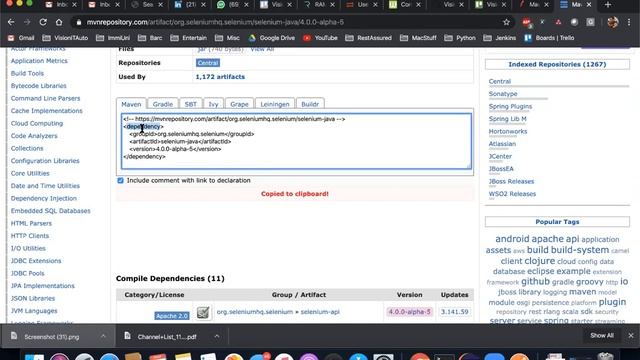Open the Chrome three-dot menu
Viewport: 640px width, 360px height.
point(629,22)
